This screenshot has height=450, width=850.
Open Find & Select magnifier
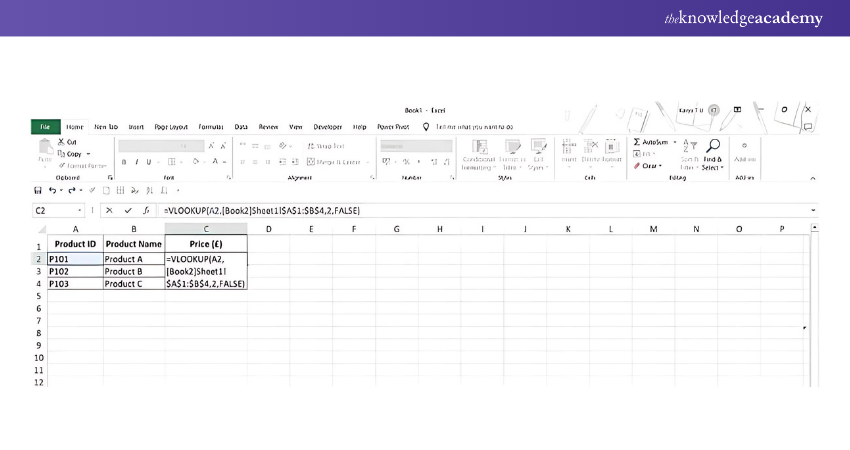(x=712, y=147)
